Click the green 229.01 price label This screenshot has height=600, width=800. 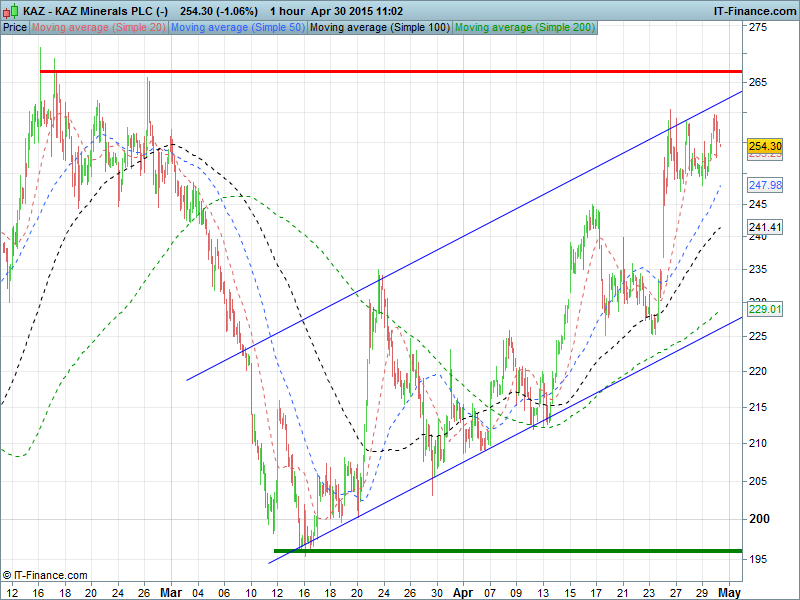coord(764,310)
